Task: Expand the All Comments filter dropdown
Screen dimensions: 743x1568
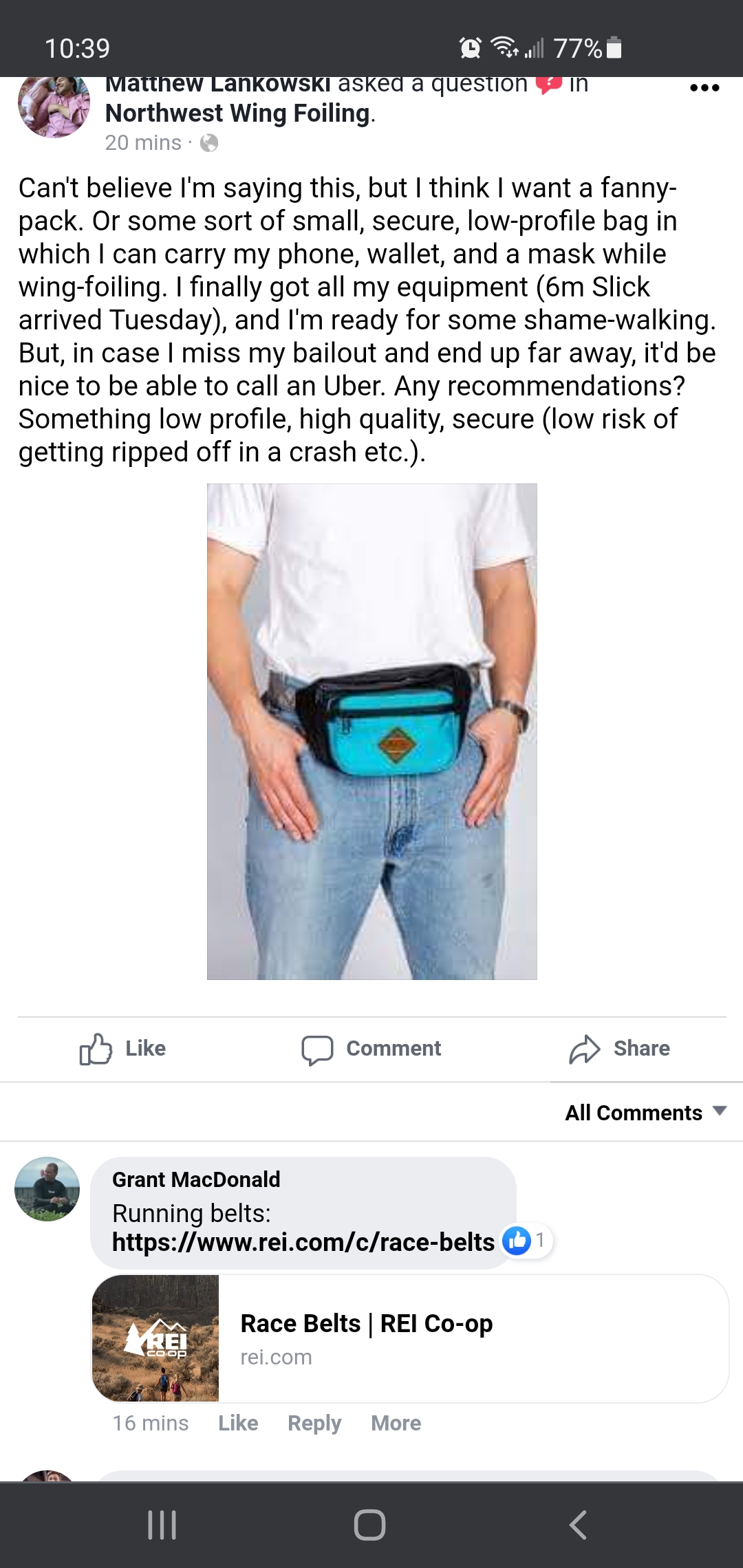Action: tap(645, 1113)
